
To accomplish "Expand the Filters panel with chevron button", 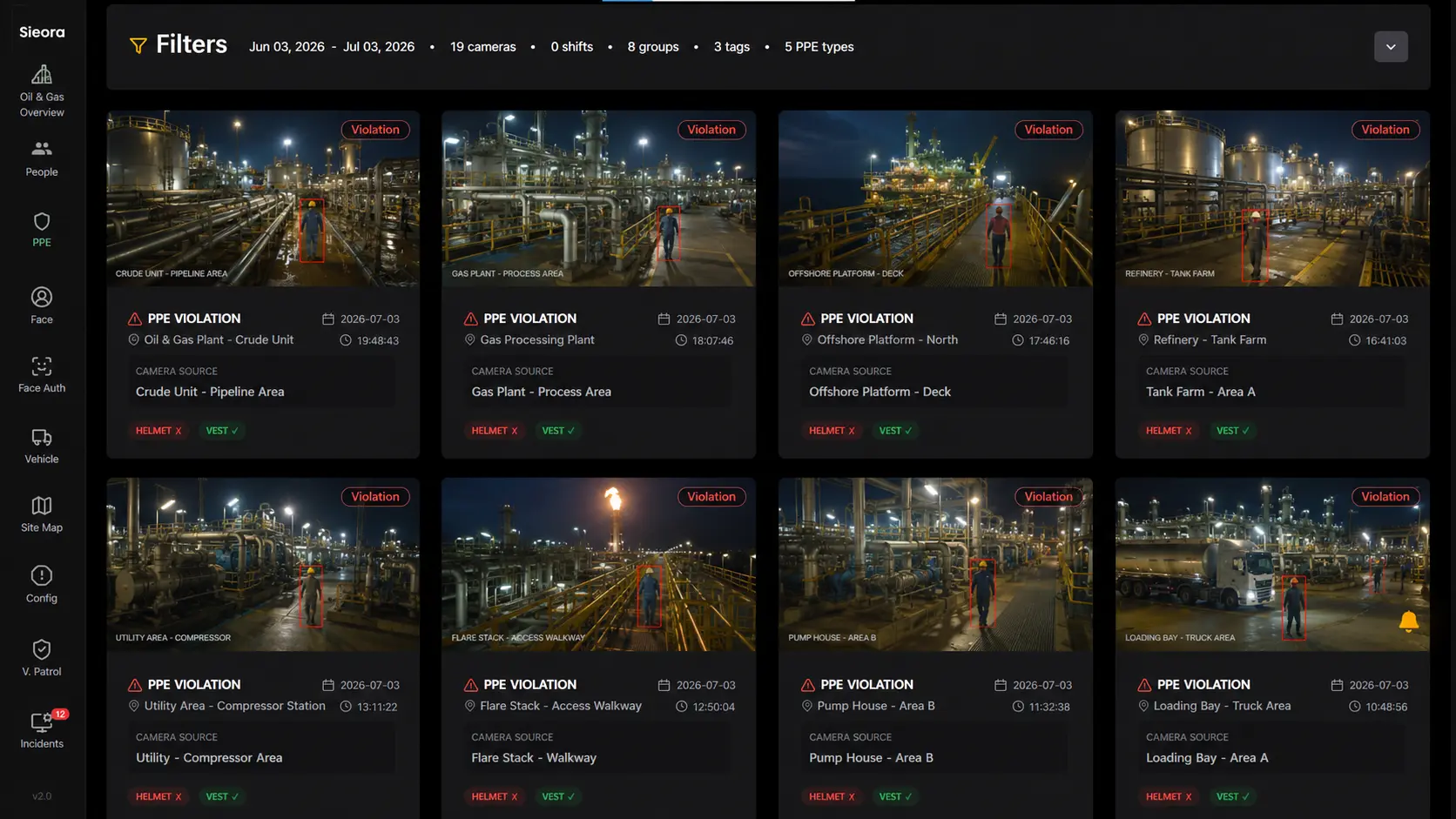I will (1391, 47).
